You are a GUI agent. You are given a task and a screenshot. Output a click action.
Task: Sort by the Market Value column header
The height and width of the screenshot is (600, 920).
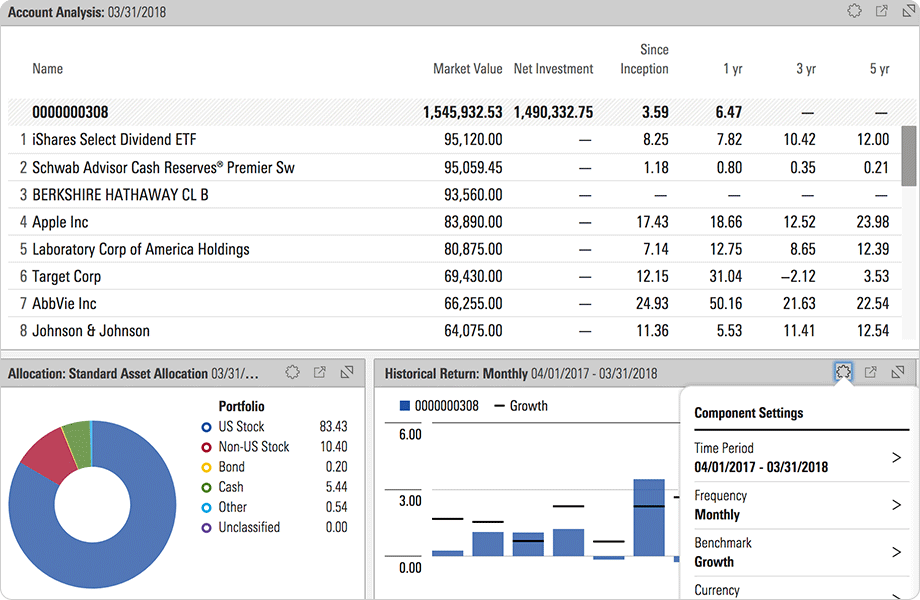(x=467, y=69)
